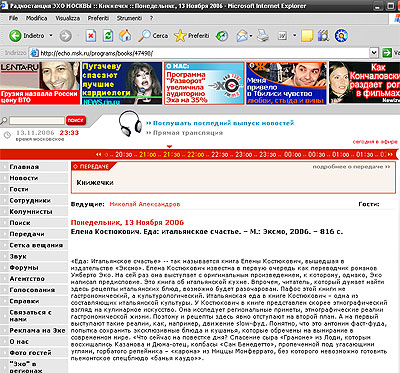Open Николай Александров host link
The height and width of the screenshot is (373, 400).
[x=145, y=204]
